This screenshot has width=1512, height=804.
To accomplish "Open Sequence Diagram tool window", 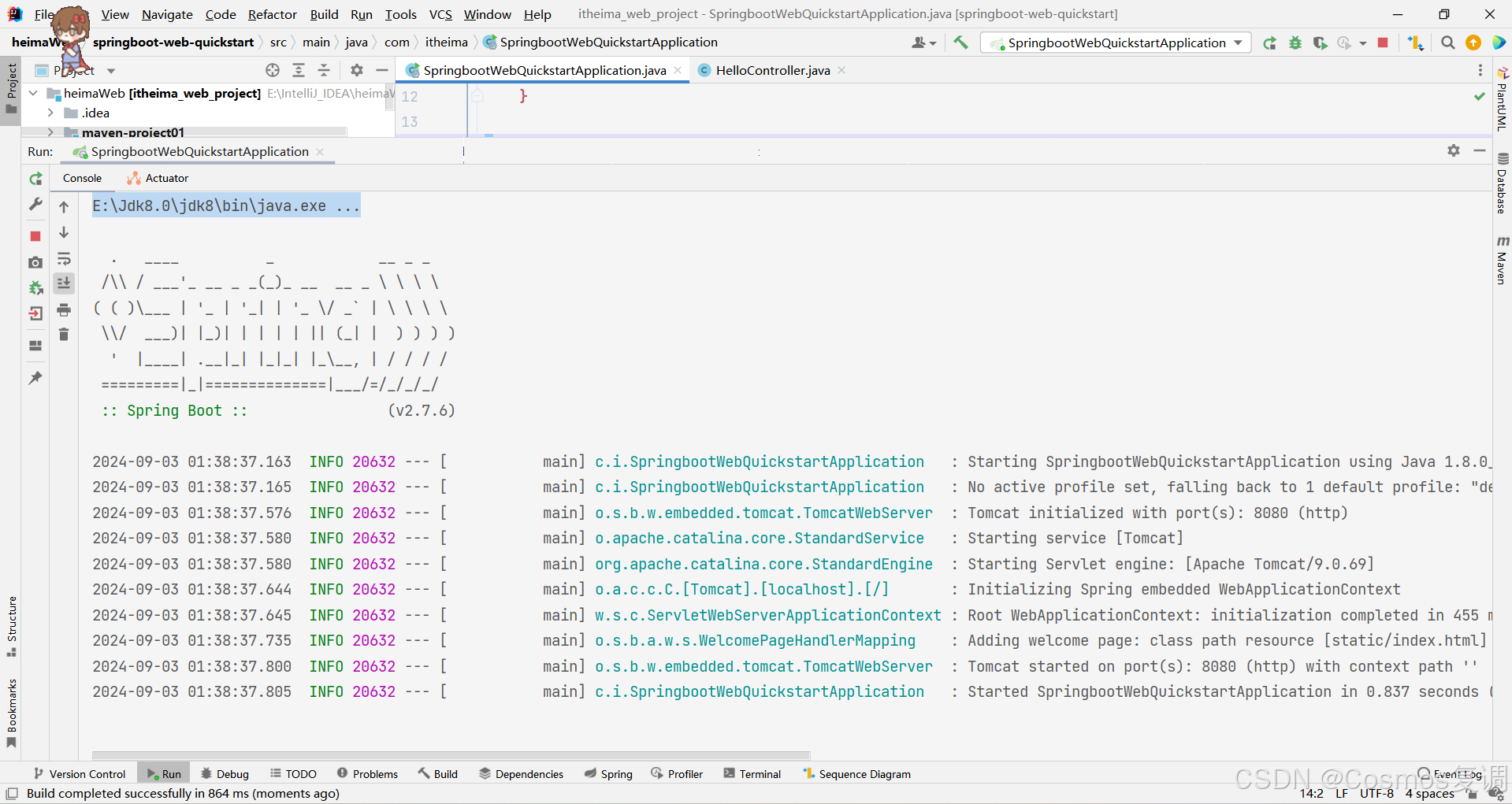I will tap(856, 774).
